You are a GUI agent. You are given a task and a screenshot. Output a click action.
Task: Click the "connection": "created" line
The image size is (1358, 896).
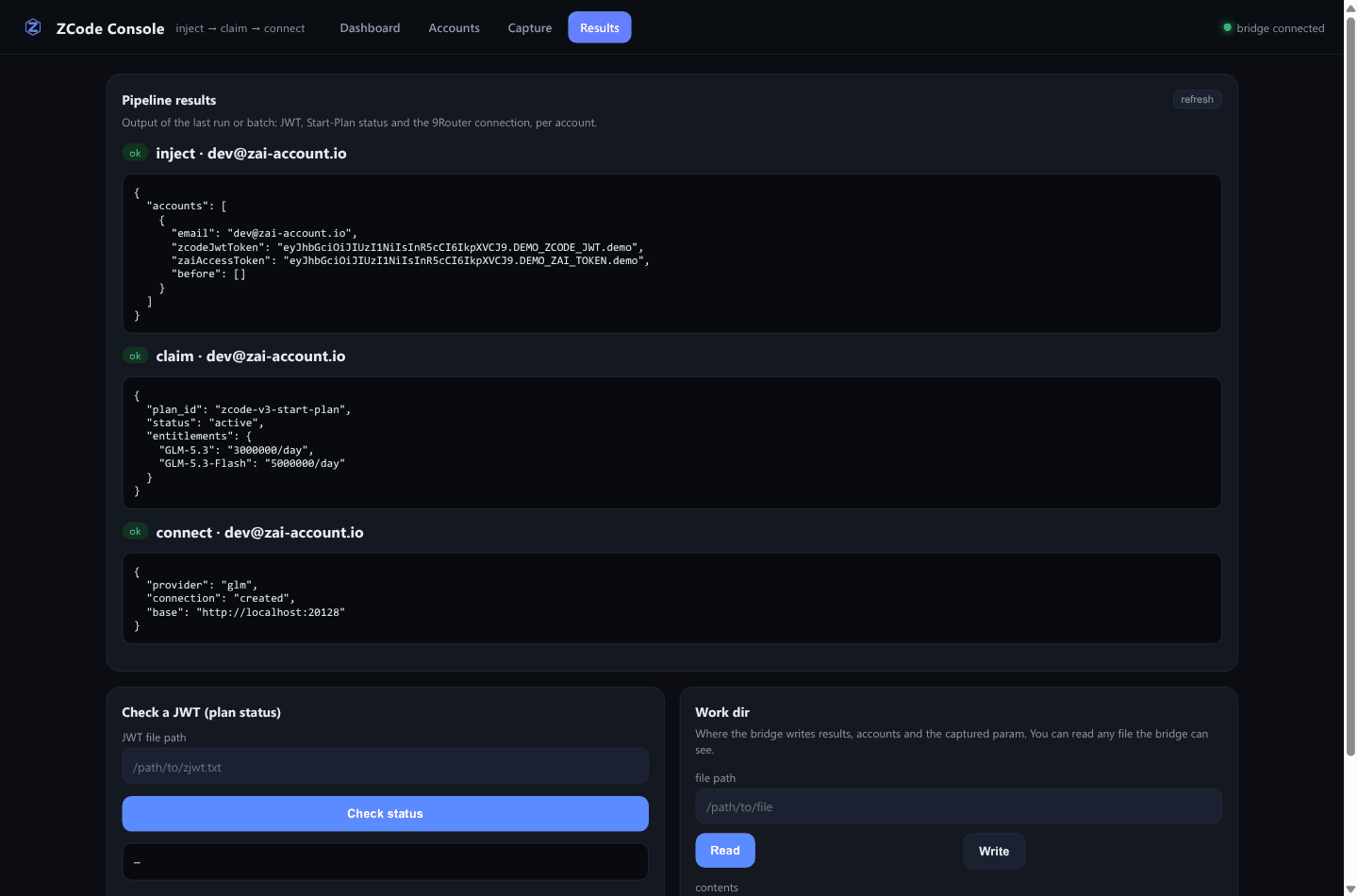click(221, 598)
